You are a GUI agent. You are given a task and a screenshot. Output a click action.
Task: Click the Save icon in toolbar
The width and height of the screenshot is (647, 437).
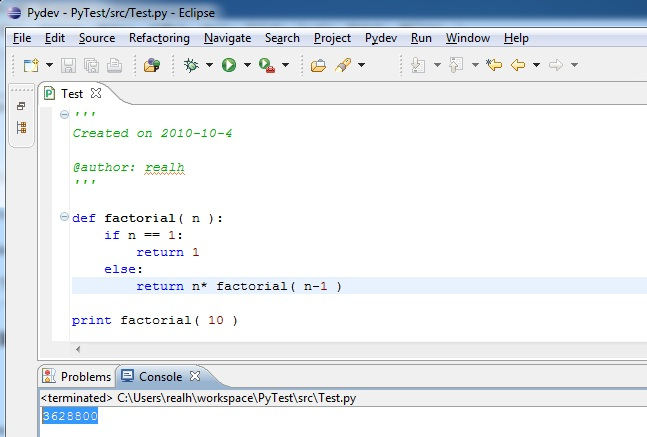(69, 65)
